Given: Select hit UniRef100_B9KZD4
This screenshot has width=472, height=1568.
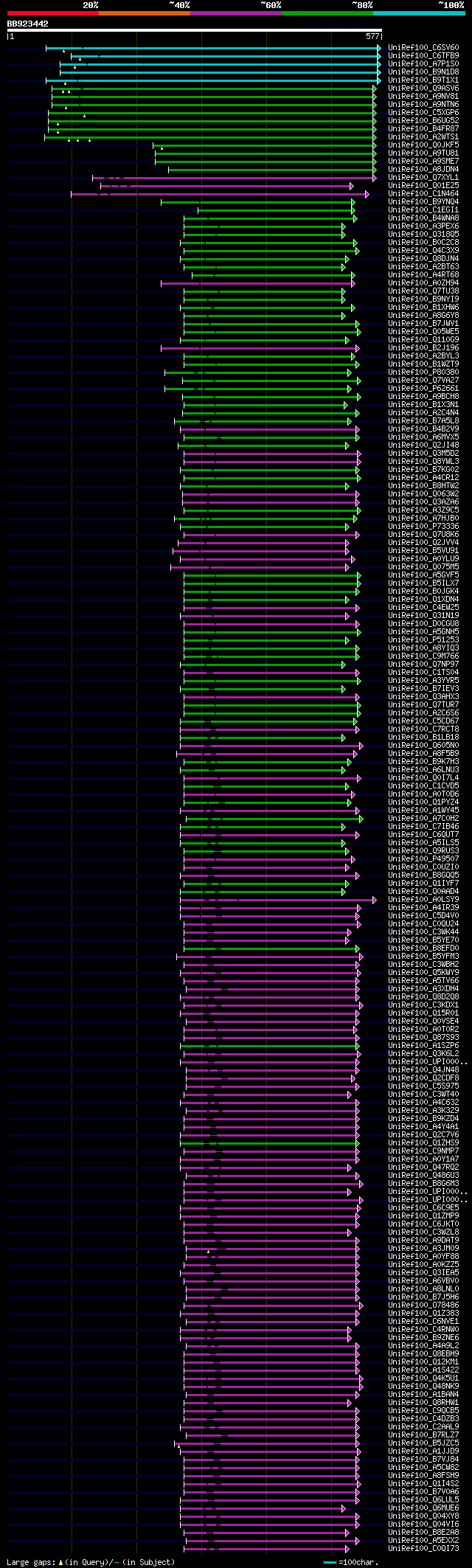Looking at the screenshot, I should click(423, 1119).
